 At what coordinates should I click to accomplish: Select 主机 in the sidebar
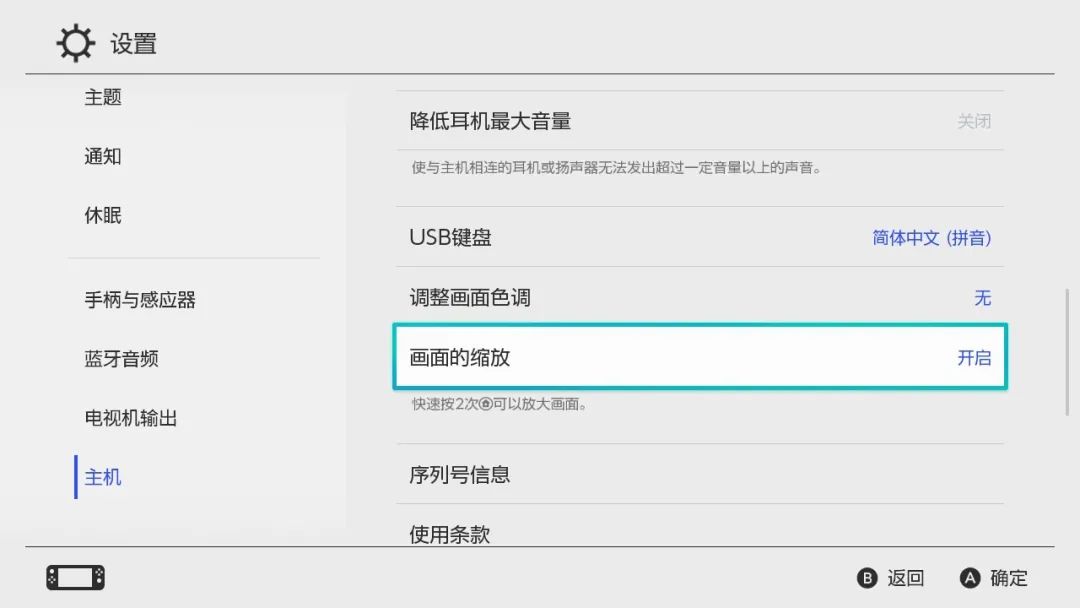[x=102, y=477]
